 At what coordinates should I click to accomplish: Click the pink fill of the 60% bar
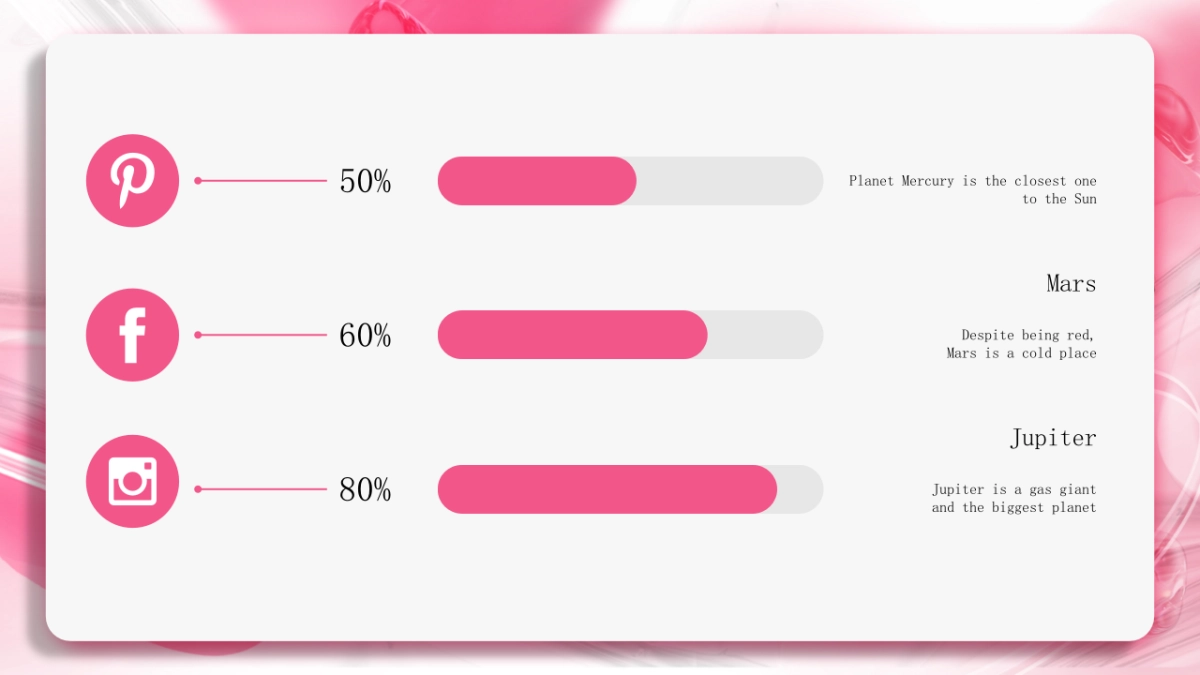pyautogui.click(x=572, y=335)
